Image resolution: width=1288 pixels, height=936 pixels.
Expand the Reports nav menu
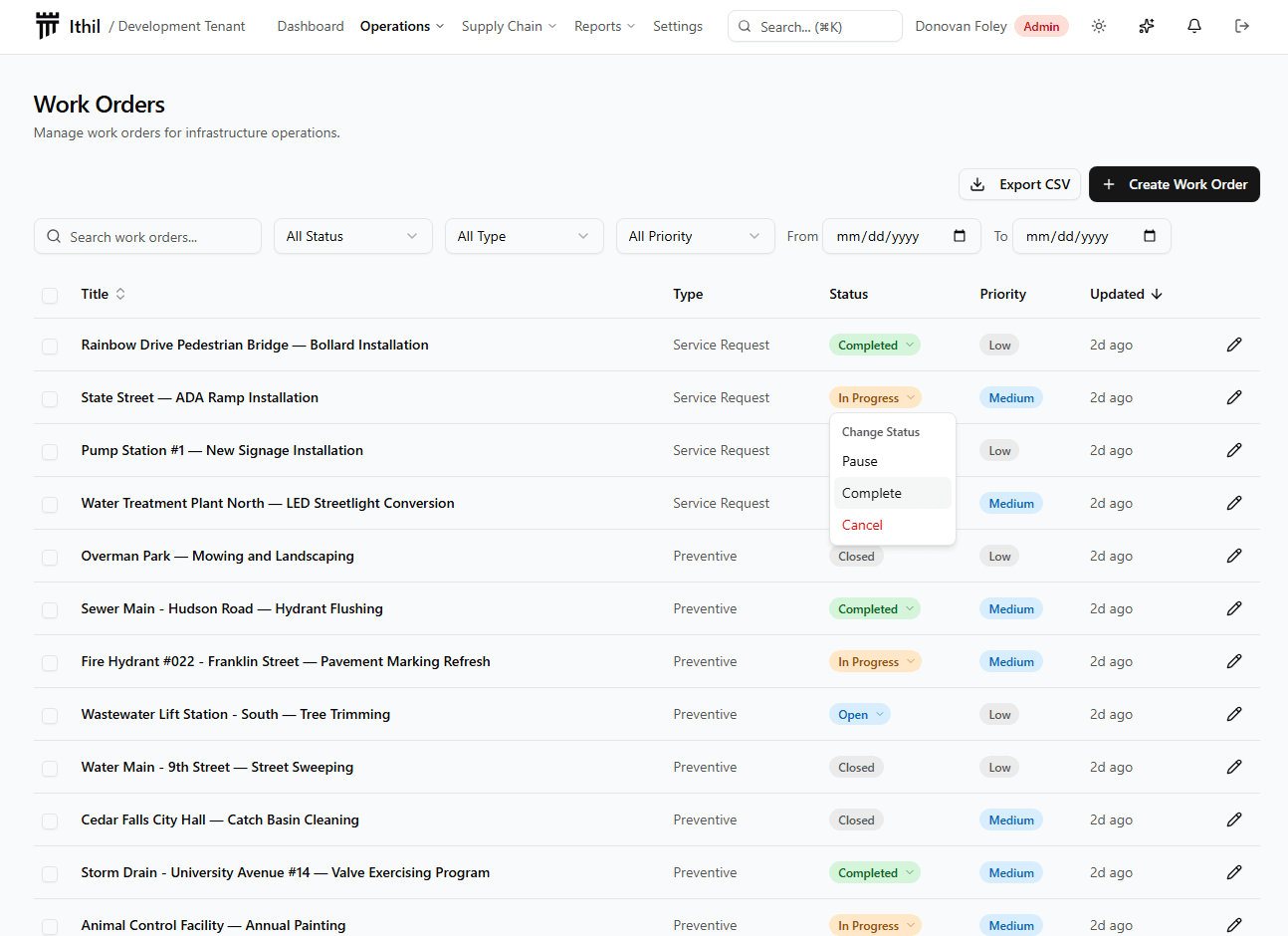[x=604, y=26]
